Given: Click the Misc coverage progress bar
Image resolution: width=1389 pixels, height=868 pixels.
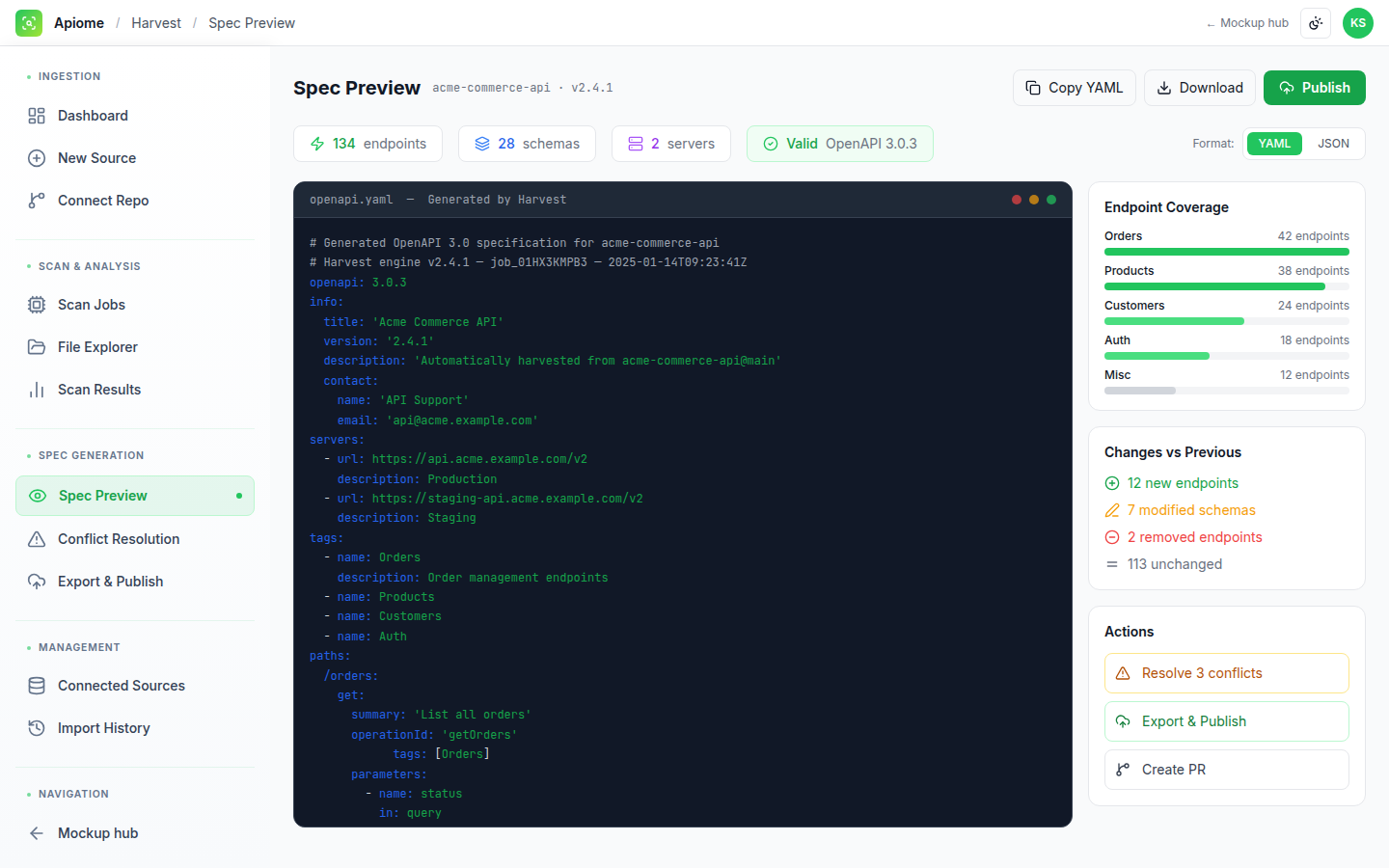Looking at the screenshot, I should 1227,391.
